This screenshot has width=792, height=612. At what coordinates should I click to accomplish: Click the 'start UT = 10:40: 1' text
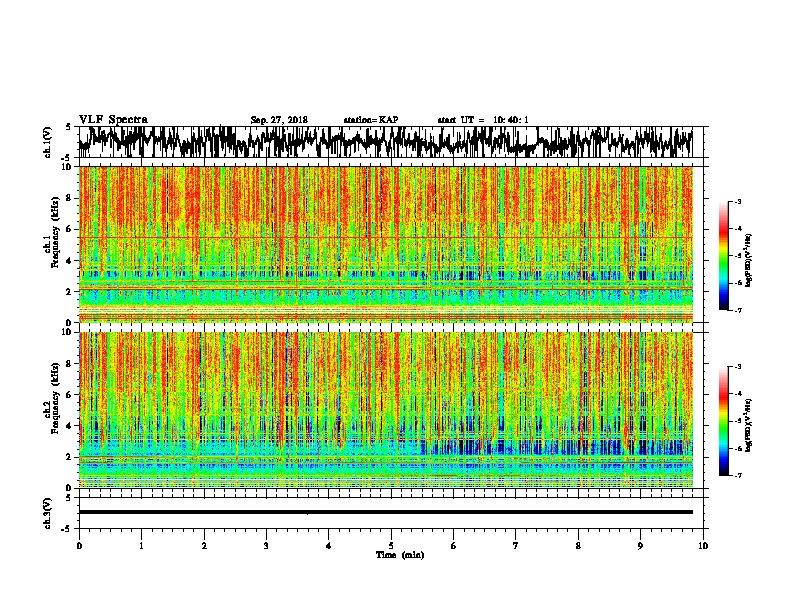tap(483, 120)
